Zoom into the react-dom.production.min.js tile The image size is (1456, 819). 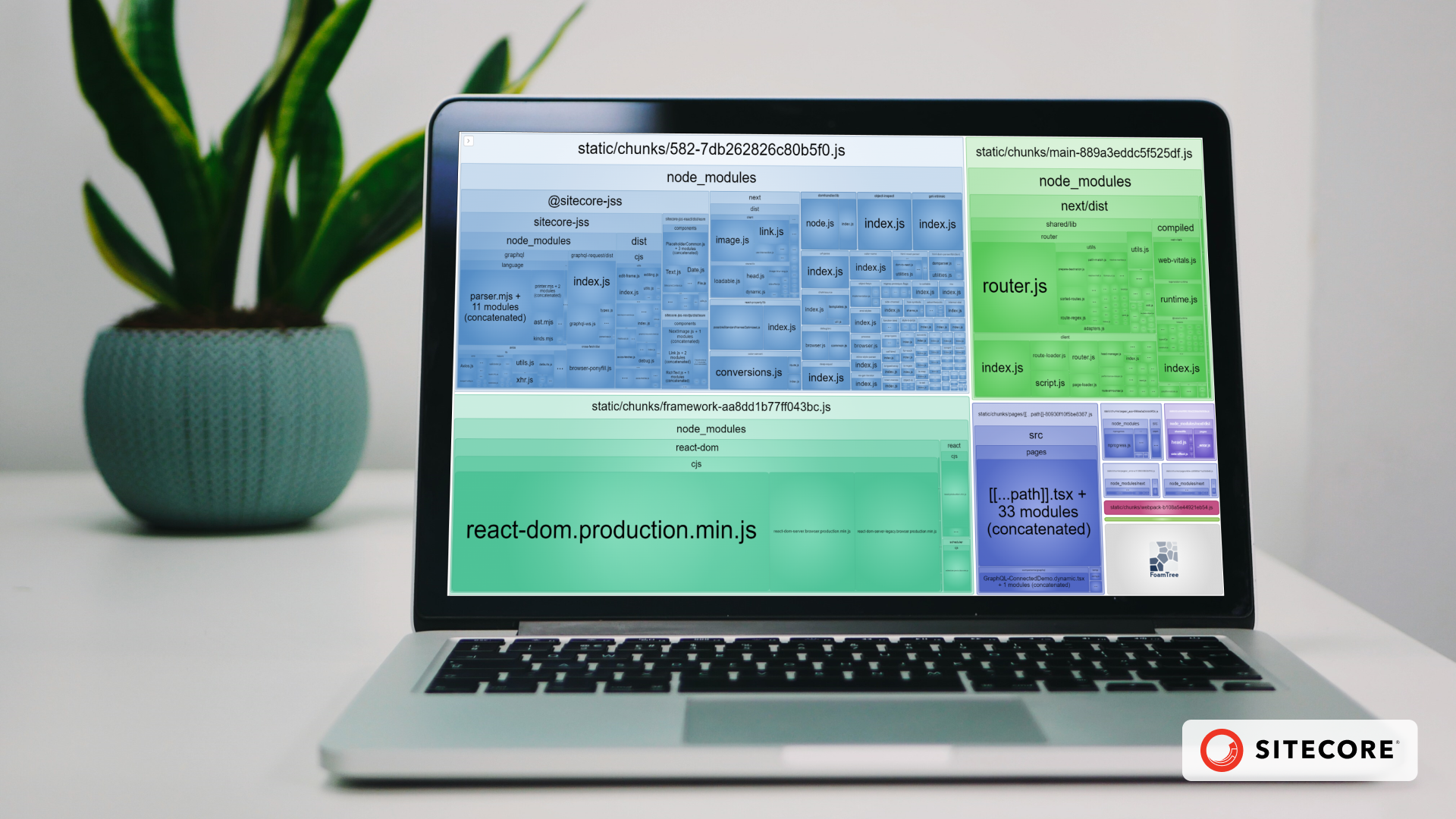pos(610,530)
